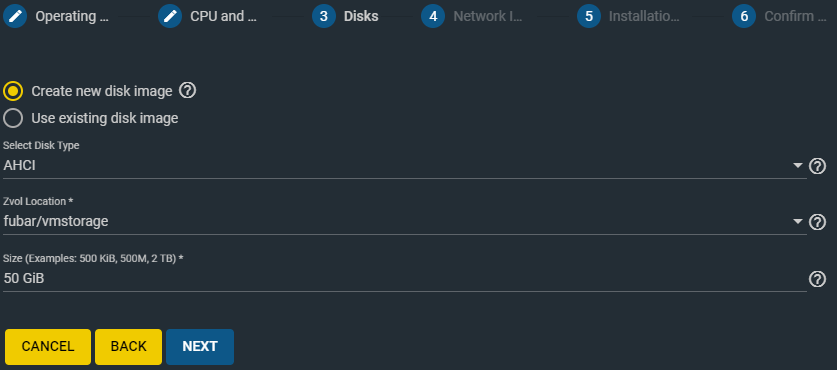Screen dimensions: 837x370
Task: Expand the Zvol Location dropdown arrow
Action: tap(798, 221)
